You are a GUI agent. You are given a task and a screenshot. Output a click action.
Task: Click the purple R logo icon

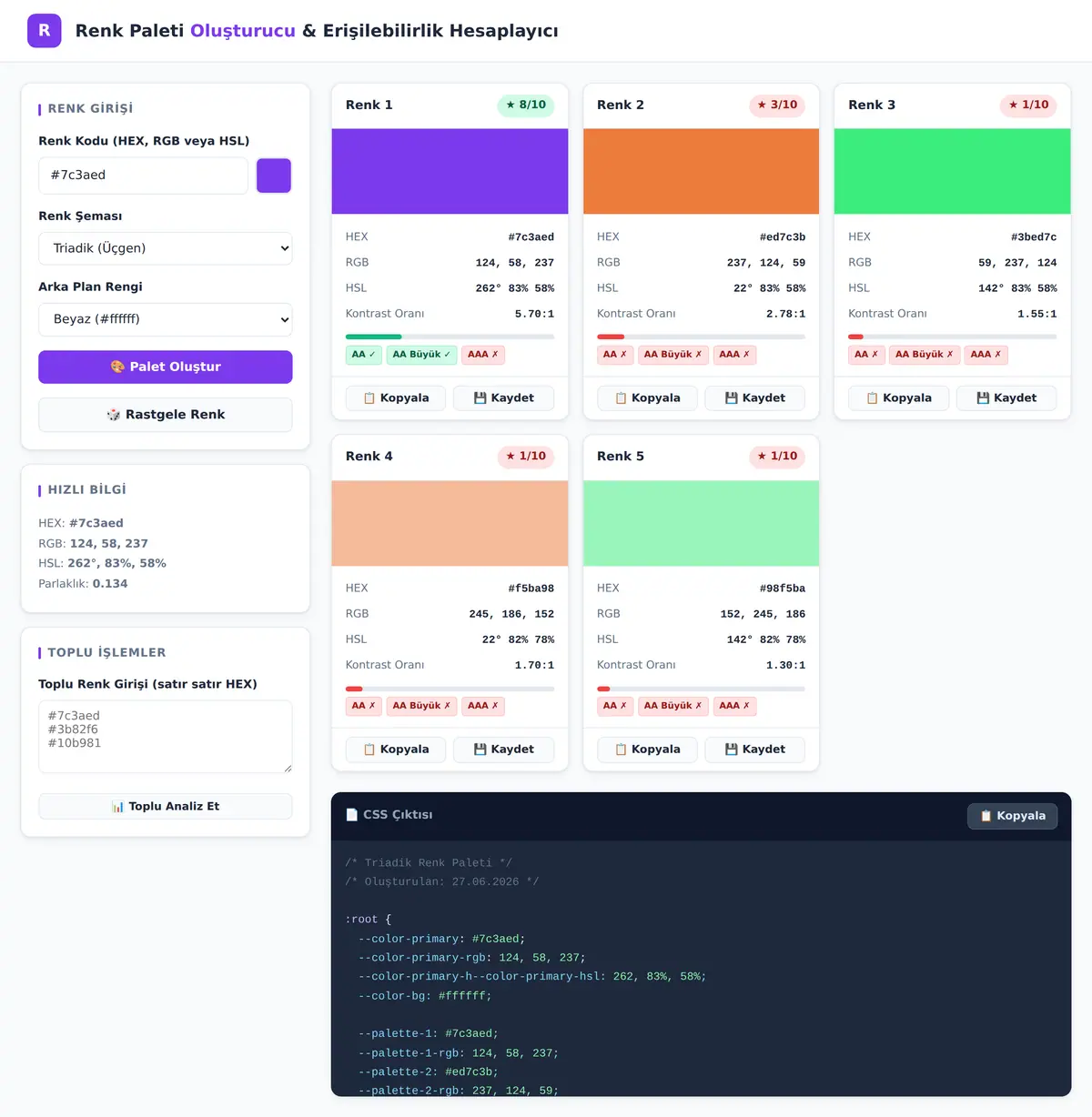click(x=45, y=31)
